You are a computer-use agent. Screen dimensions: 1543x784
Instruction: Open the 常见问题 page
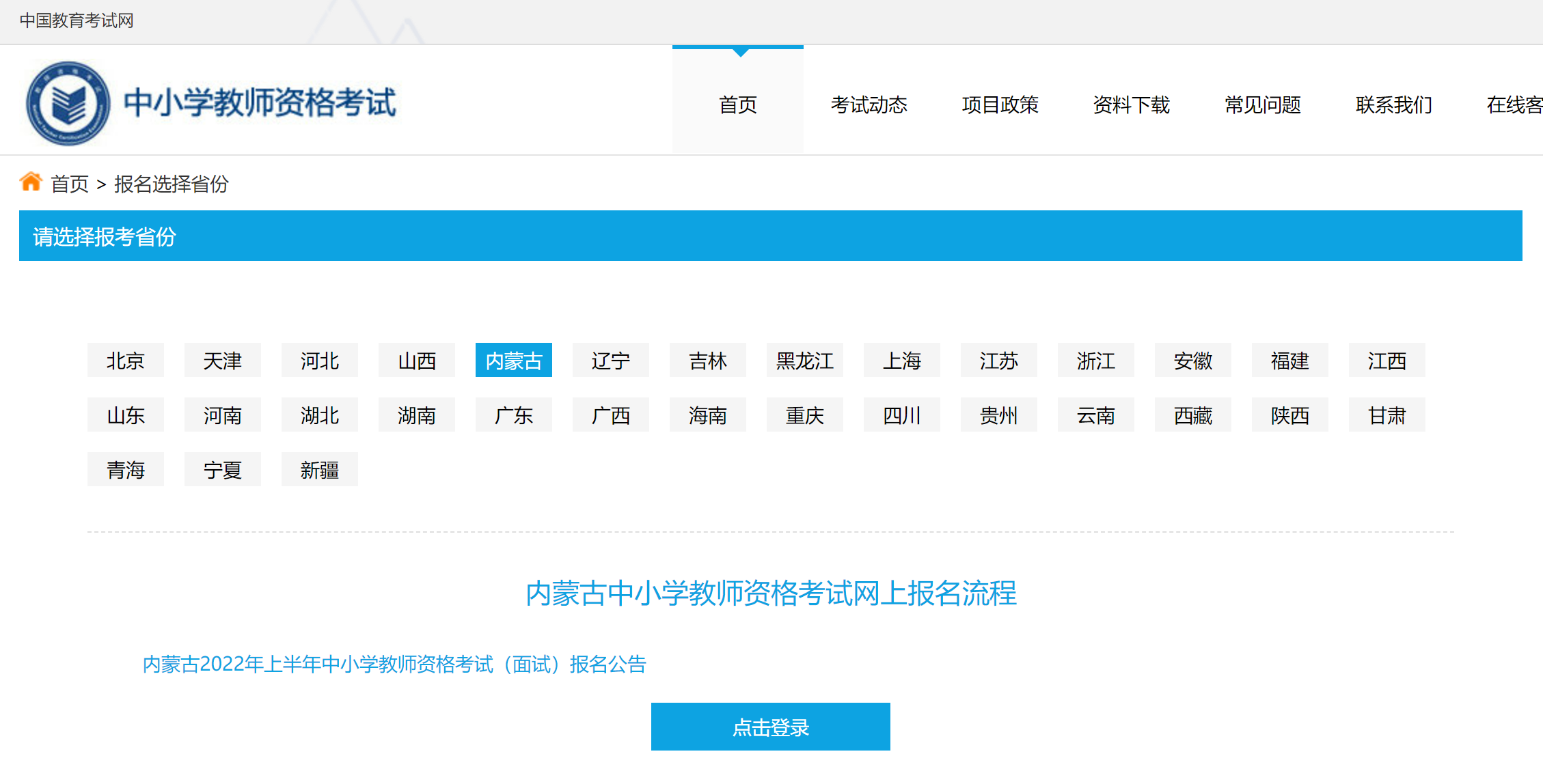click(x=1262, y=104)
